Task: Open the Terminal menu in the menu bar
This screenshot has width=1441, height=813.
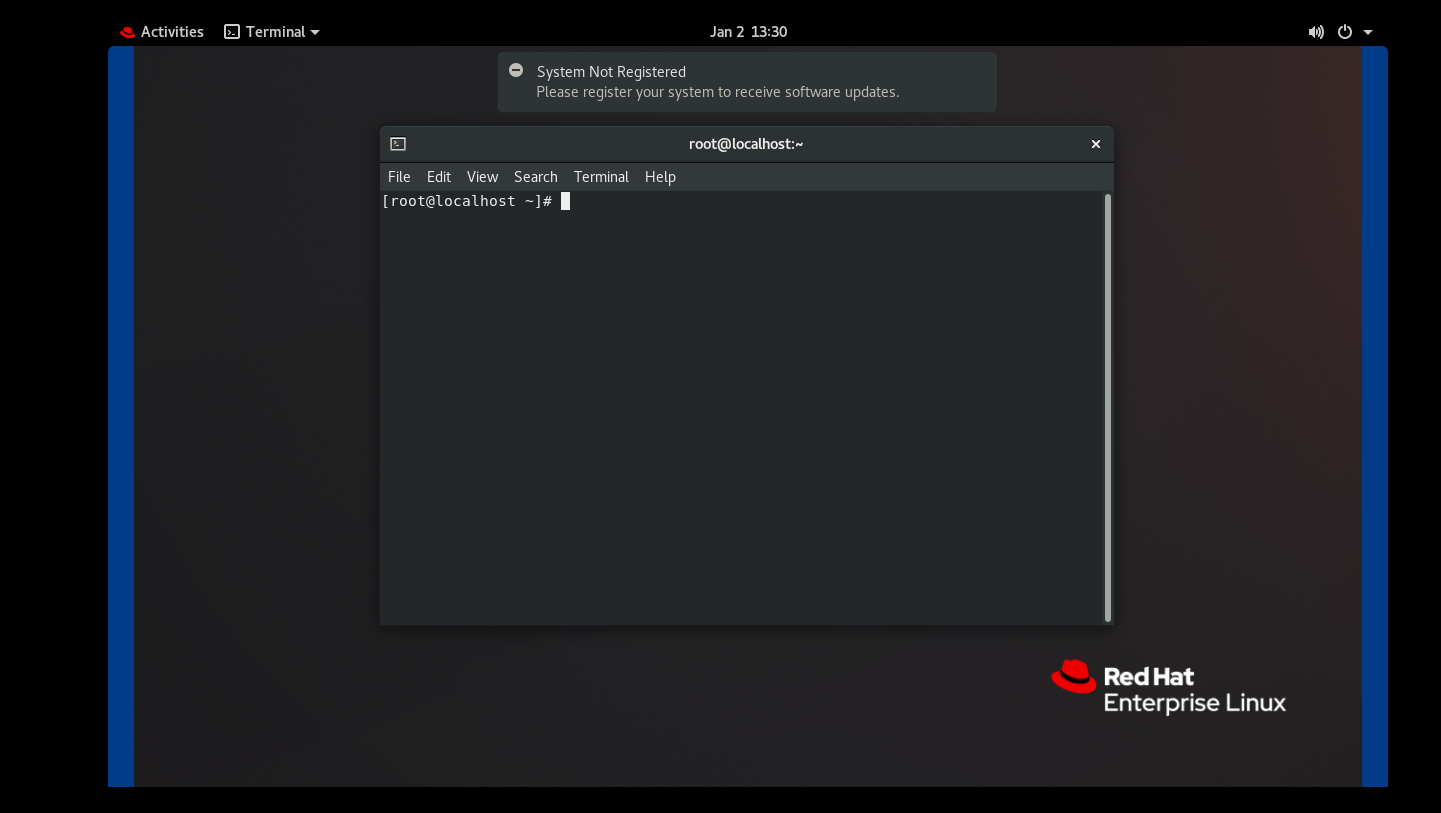Action: click(601, 176)
